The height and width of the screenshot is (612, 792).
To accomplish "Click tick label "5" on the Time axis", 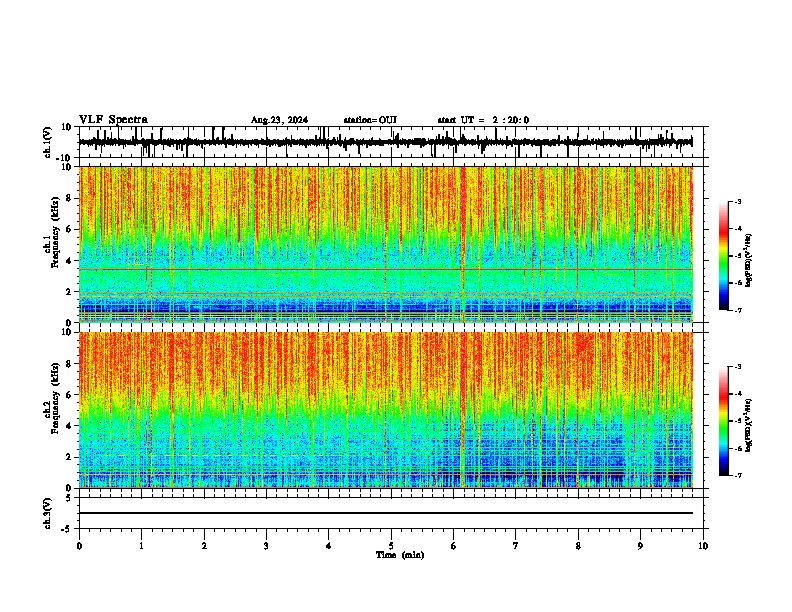I will [x=391, y=546].
